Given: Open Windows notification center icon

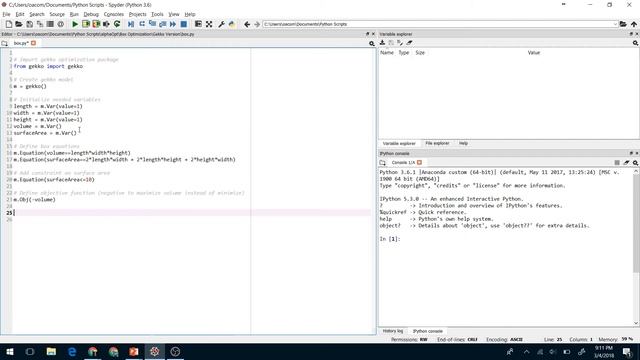Looking at the screenshot, I should click(627, 352).
